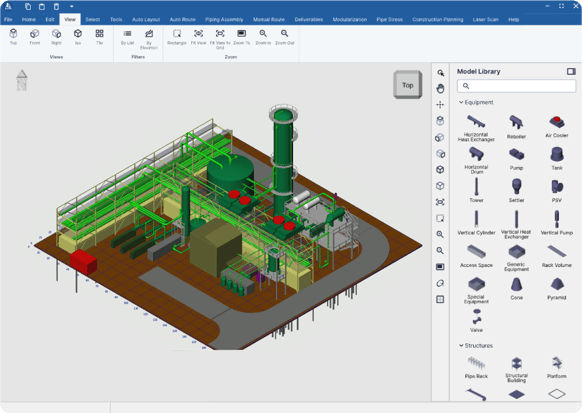Select the Air Cooler equipment item
The height and width of the screenshot is (413, 582).
(x=556, y=127)
